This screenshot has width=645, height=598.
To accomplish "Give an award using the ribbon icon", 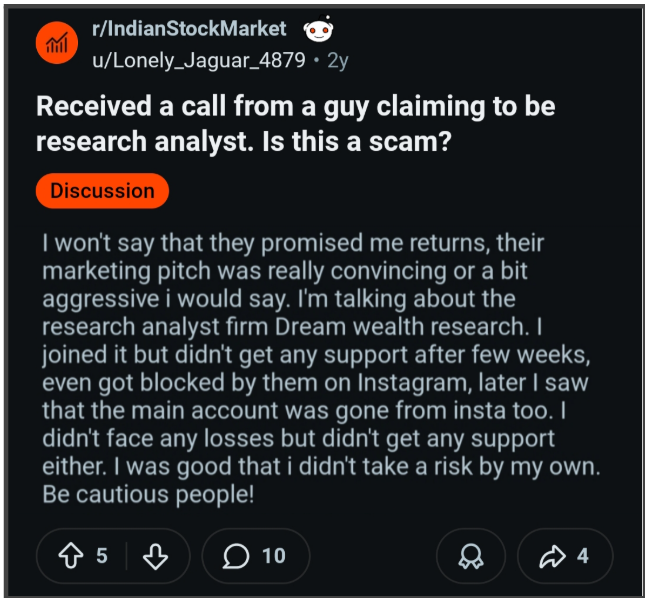I will click(471, 556).
